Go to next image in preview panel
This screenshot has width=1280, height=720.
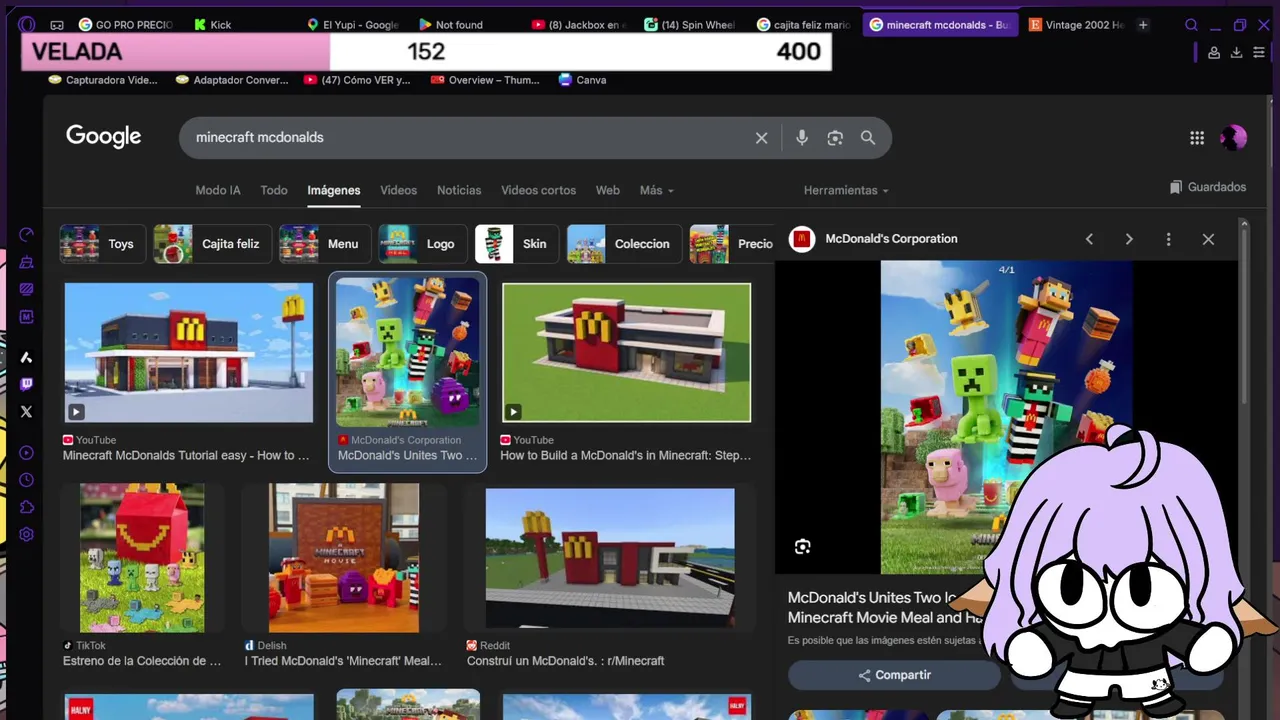[1129, 239]
